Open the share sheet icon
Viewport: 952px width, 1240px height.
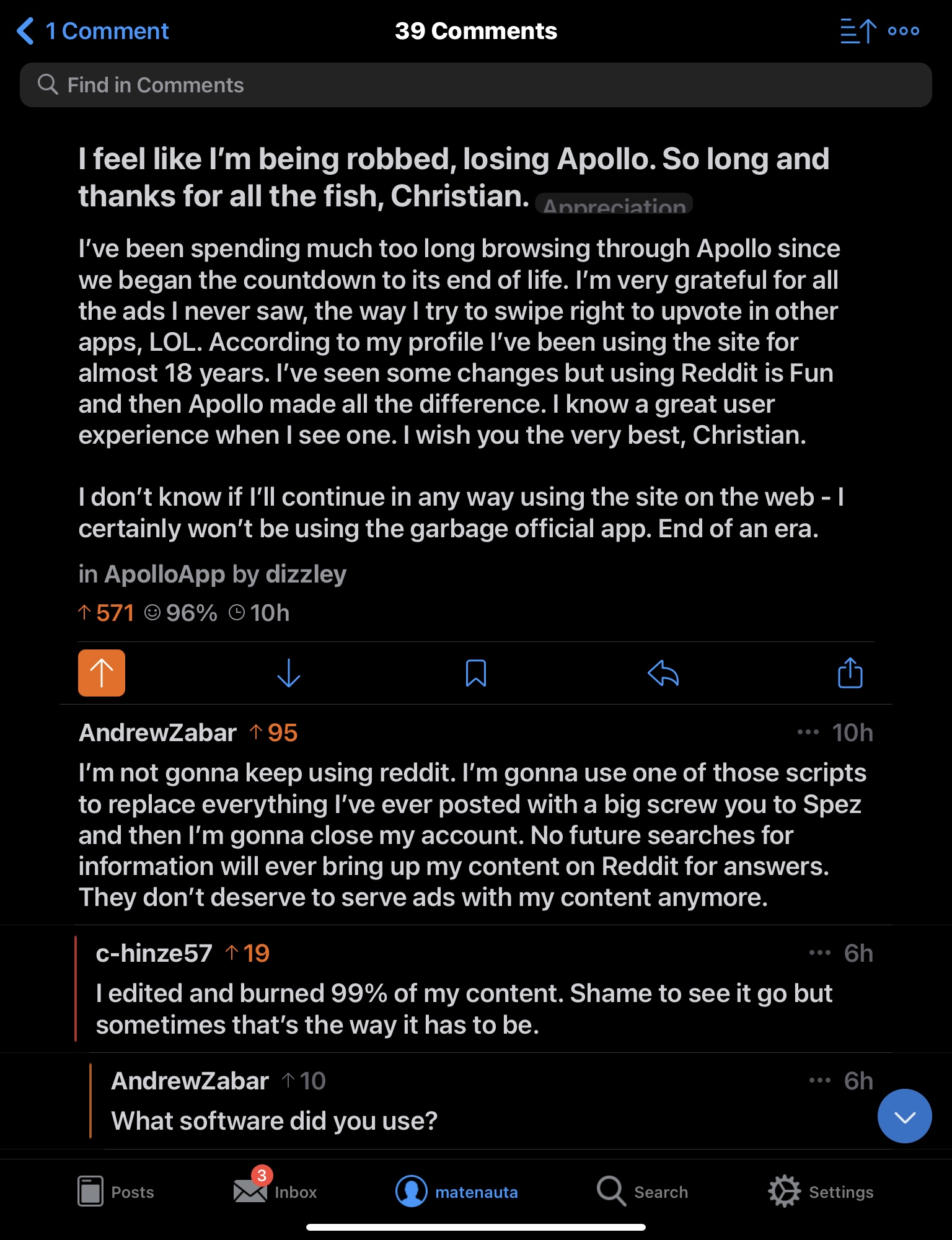click(850, 673)
